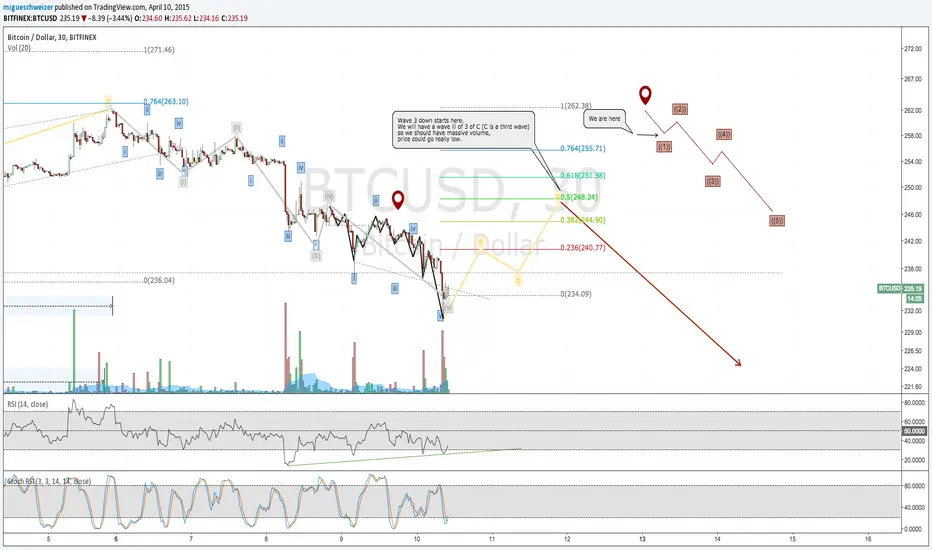Click 0.0000 on the Stoch RSI scale

pos(914,529)
